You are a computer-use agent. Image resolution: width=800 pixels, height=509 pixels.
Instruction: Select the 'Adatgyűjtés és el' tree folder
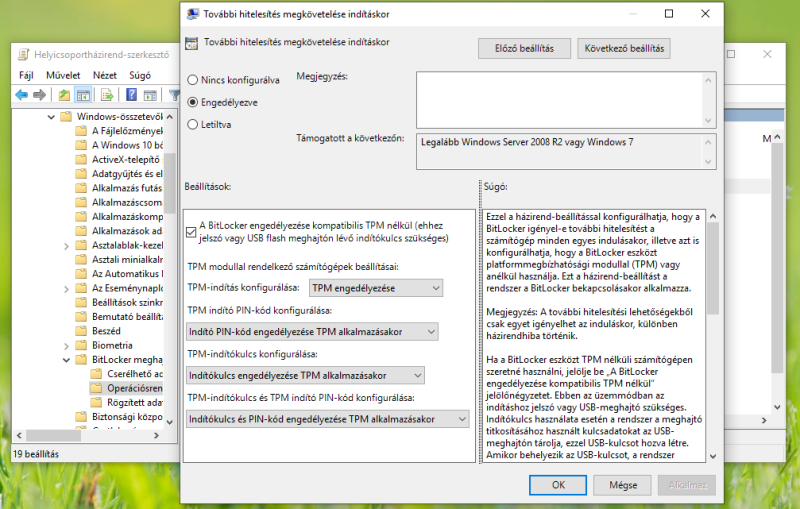(119, 174)
